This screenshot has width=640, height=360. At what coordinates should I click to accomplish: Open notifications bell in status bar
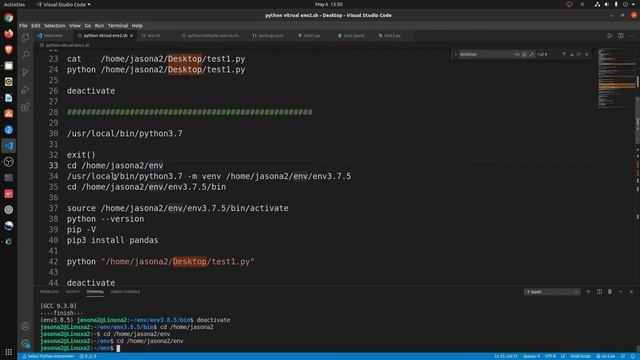[x=633, y=356]
